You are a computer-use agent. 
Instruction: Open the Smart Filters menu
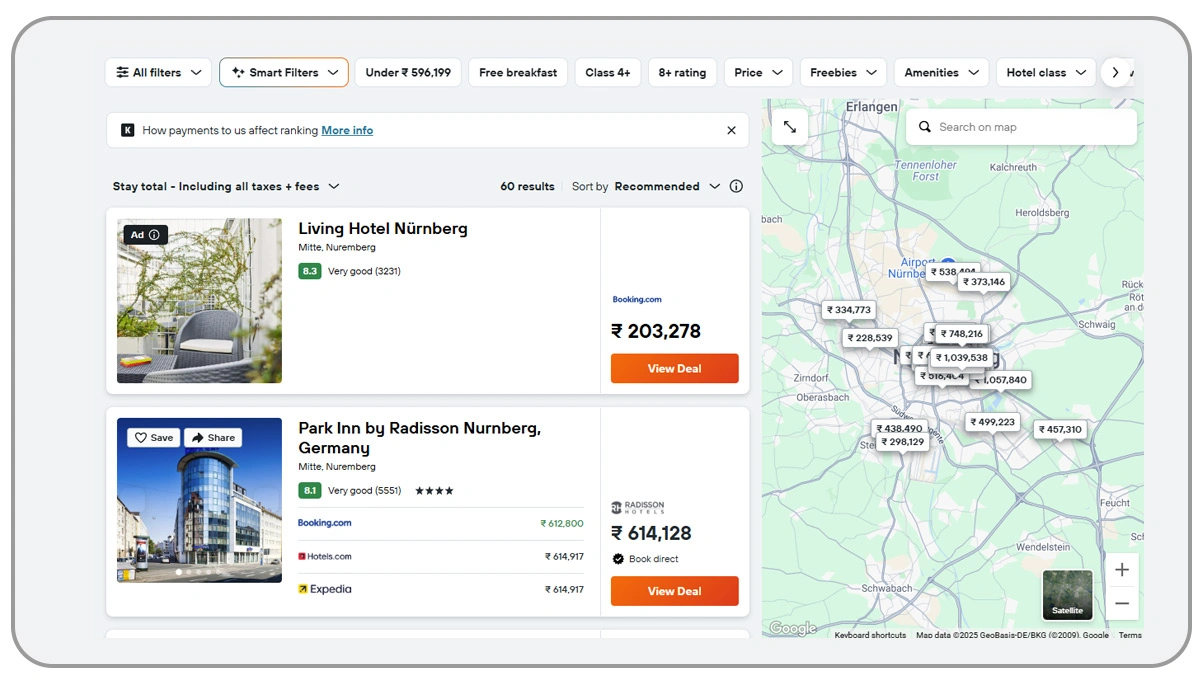coord(283,72)
